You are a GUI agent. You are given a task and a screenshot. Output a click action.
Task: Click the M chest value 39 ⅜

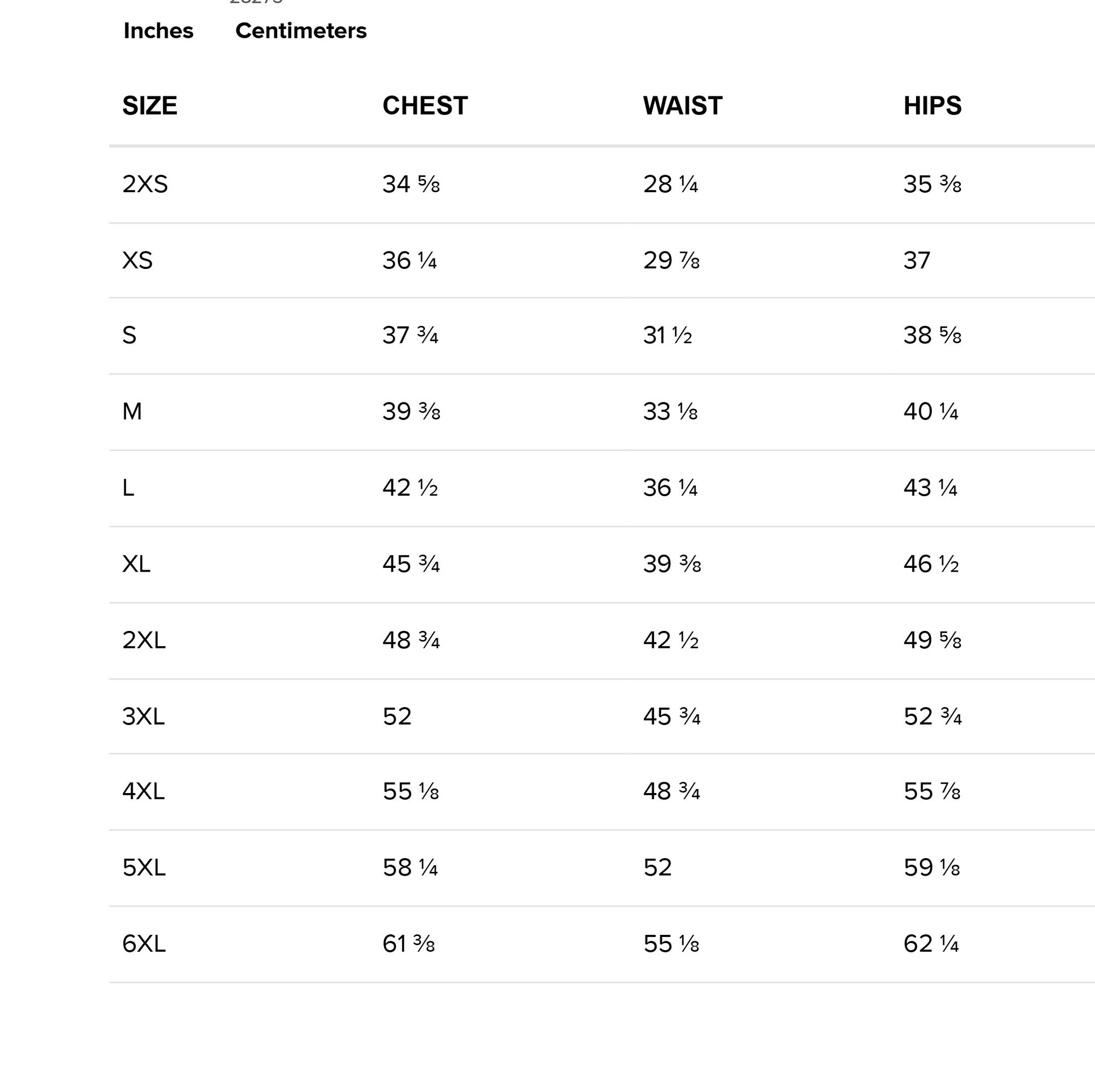click(410, 412)
